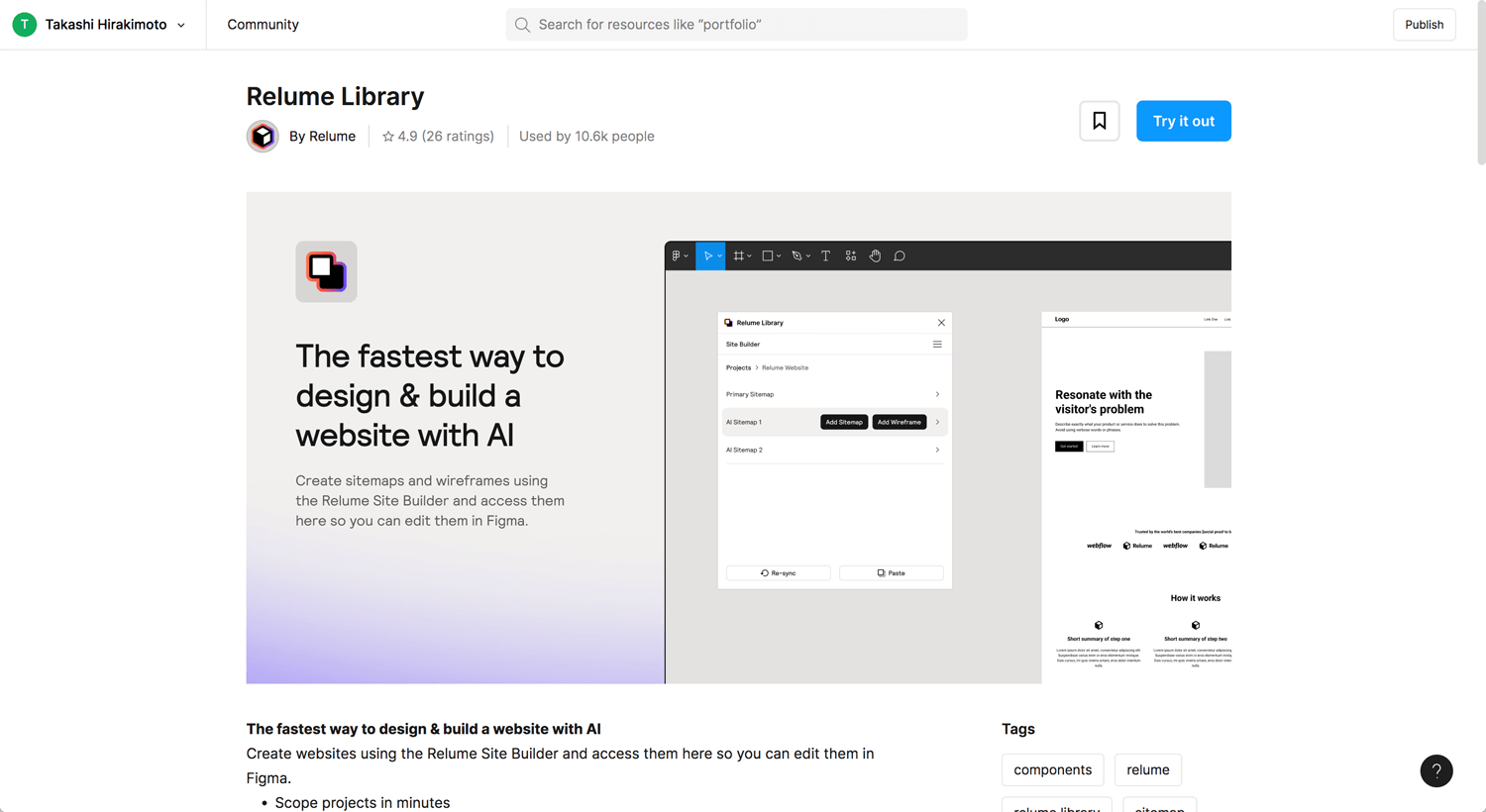
Task: Click the How it works text in preview
Action: point(1195,598)
